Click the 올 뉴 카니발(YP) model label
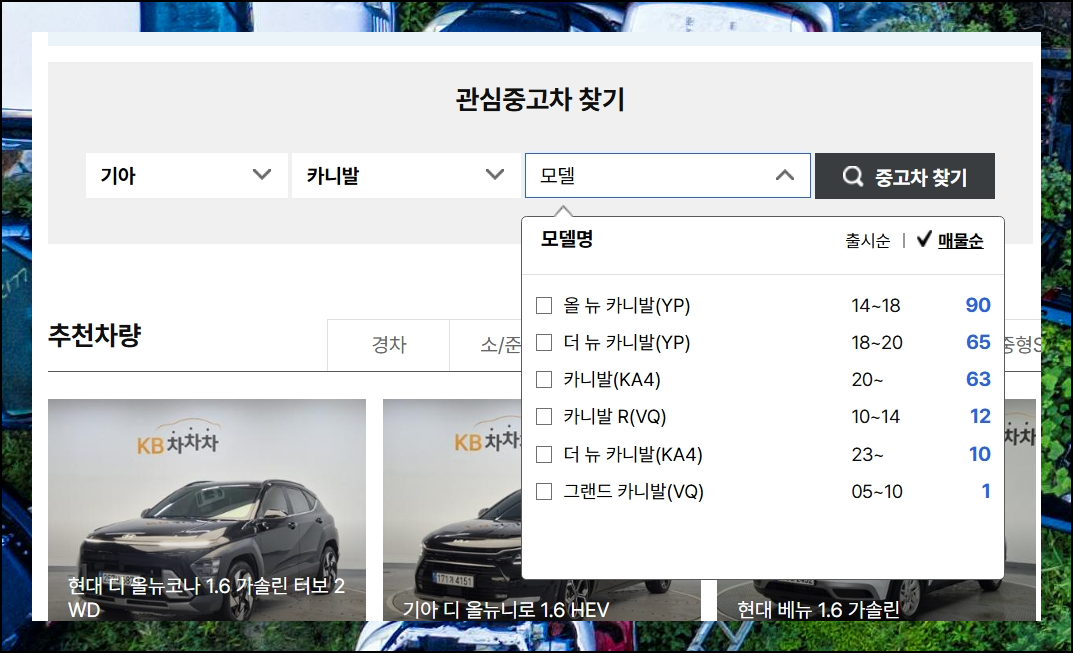Screen dimensions: 1073x653 (627, 305)
